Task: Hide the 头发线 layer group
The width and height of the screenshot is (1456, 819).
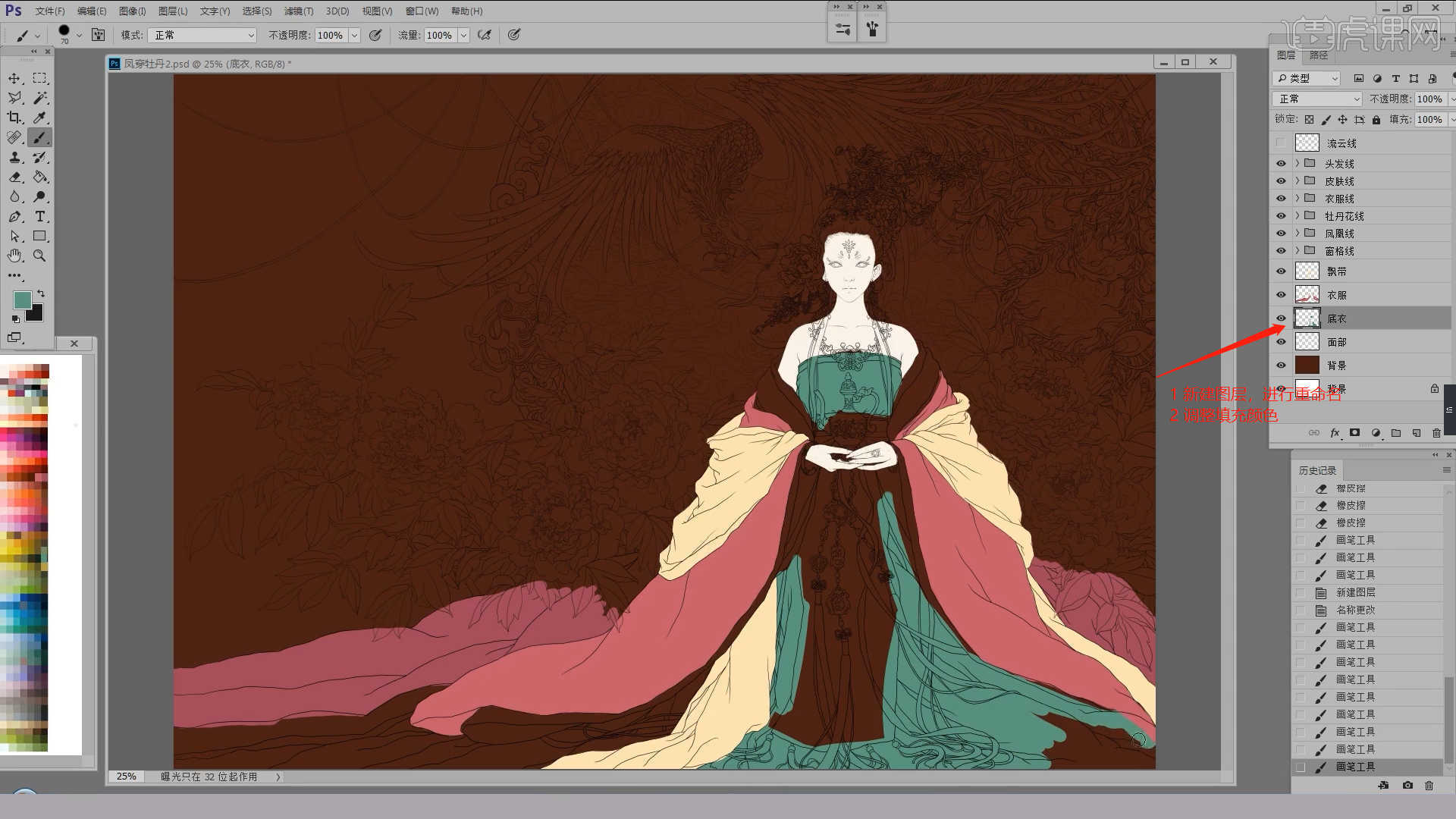Action: [1281, 163]
